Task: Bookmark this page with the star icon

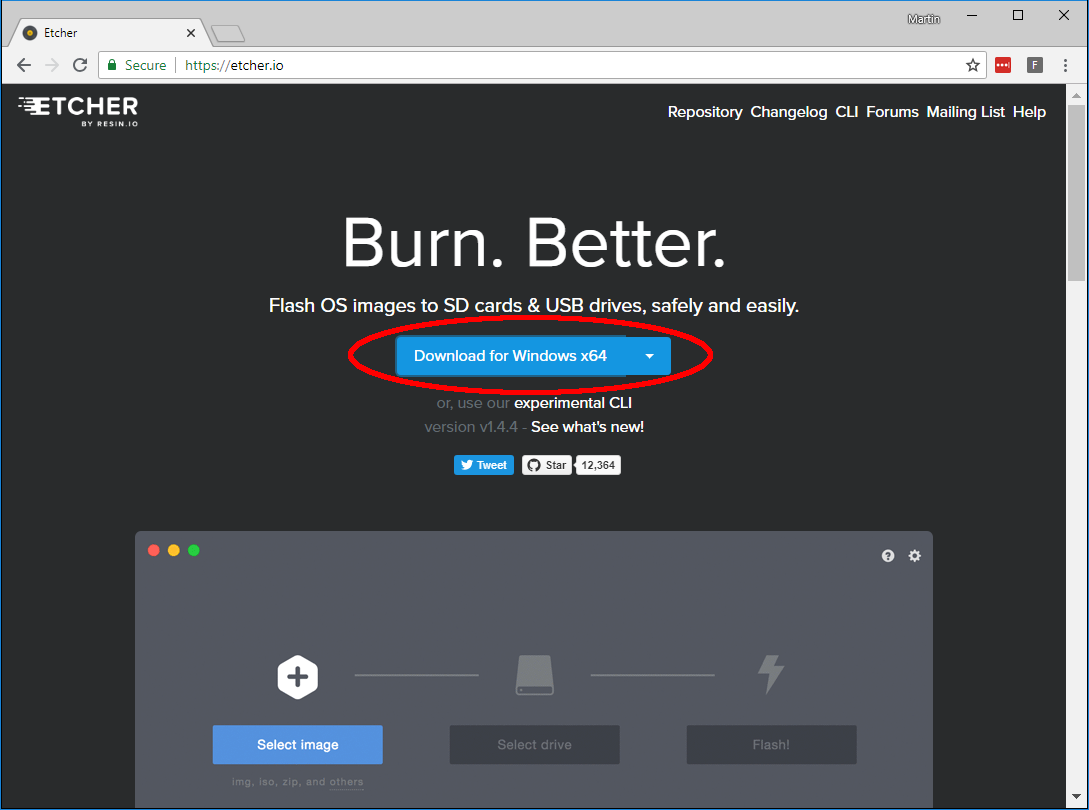Action: 972,65
